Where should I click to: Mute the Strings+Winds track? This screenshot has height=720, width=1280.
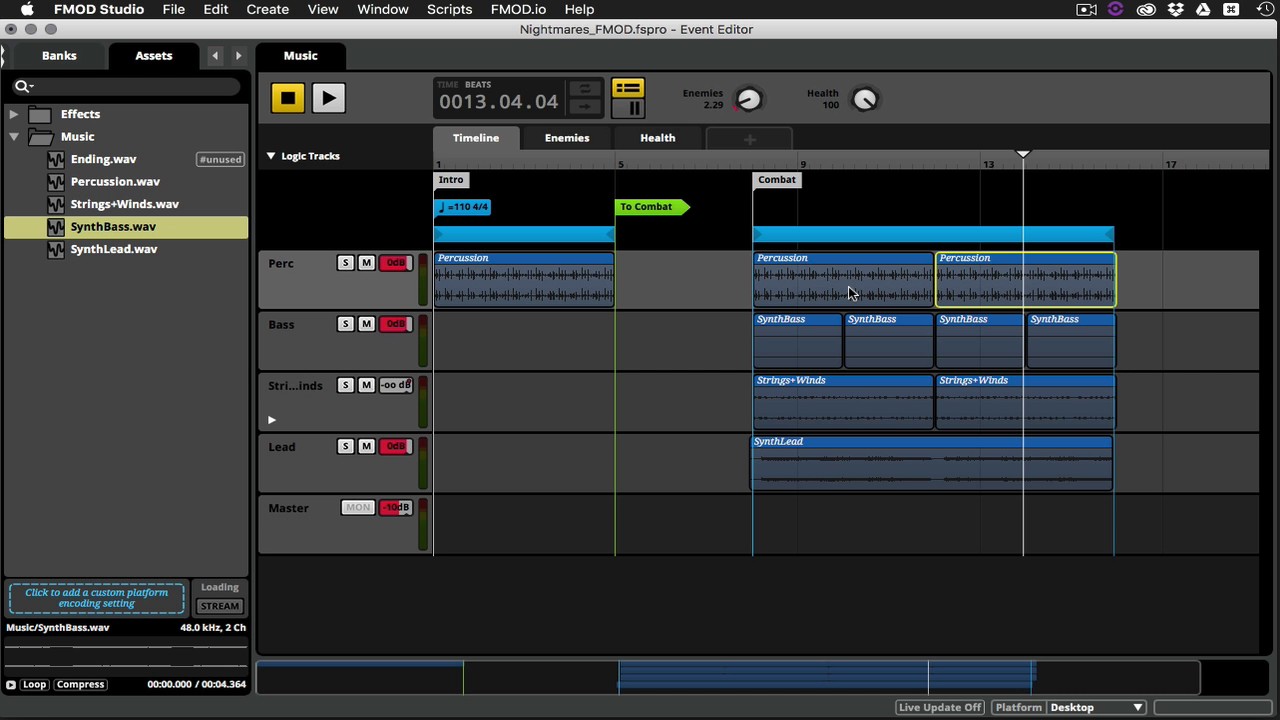(366, 385)
